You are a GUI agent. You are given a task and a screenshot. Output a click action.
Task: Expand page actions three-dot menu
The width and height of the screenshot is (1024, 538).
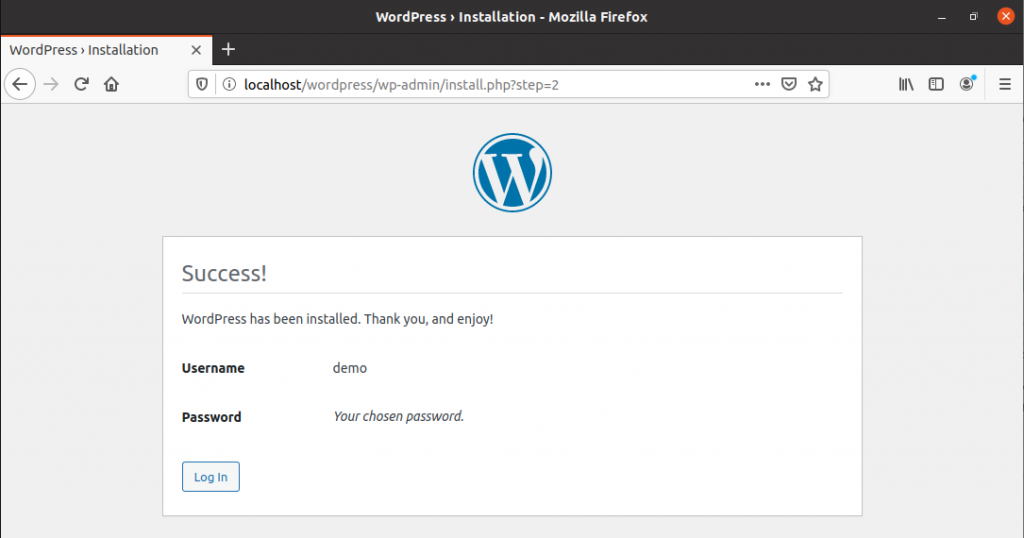tap(762, 85)
